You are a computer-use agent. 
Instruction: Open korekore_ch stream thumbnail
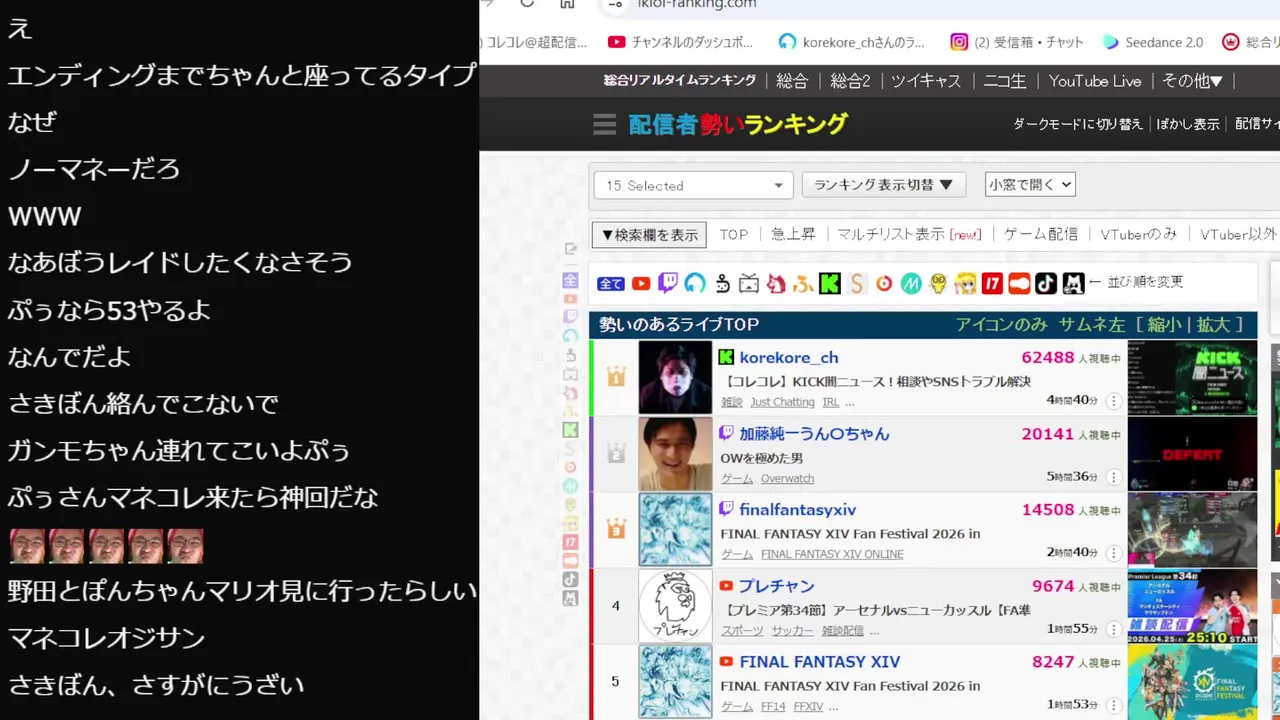(x=1192, y=377)
